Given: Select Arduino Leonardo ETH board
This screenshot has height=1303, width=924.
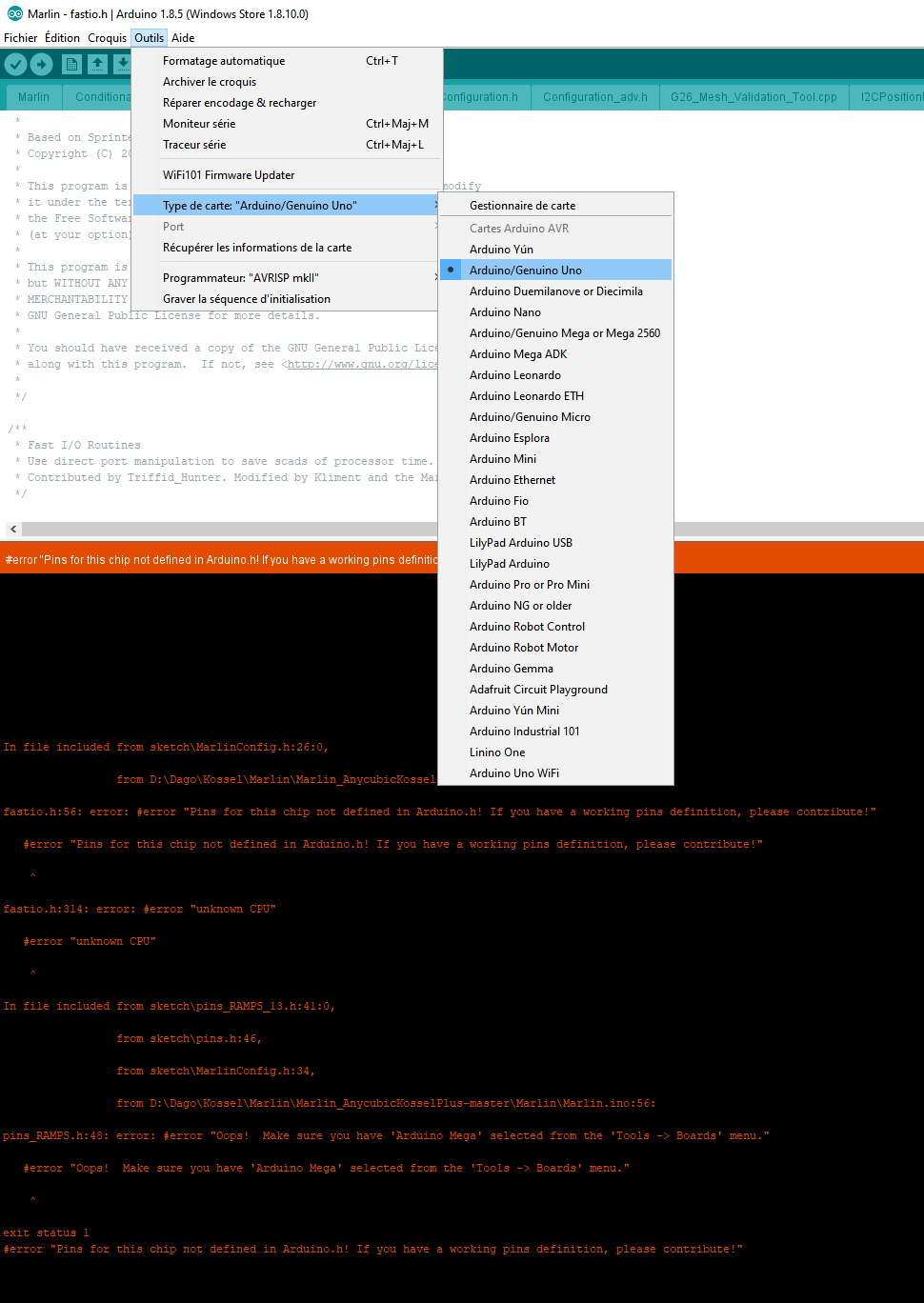Looking at the screenshot, I should 555,396.
